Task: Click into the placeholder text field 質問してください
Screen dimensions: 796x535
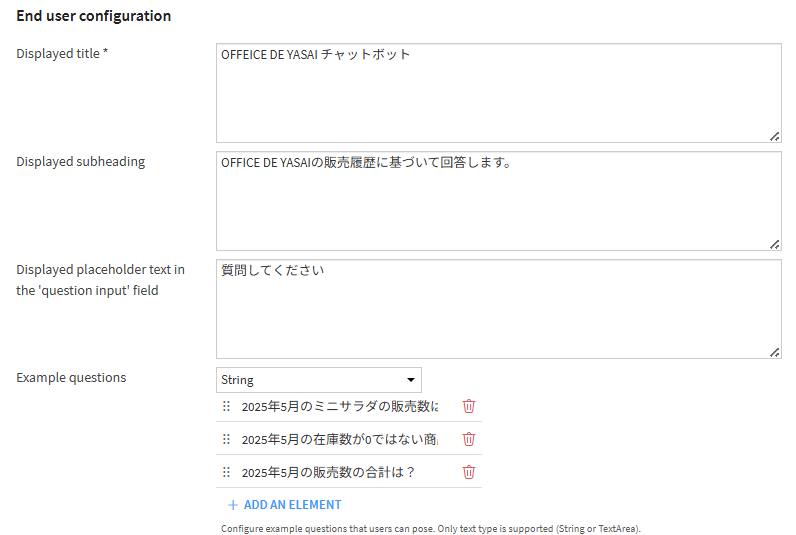Action: [499, 309]
